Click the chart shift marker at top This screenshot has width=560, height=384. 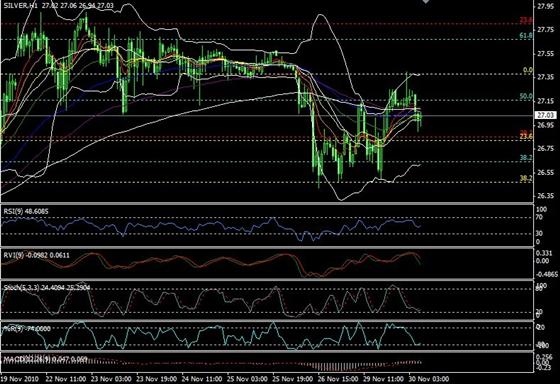point(425,2)
